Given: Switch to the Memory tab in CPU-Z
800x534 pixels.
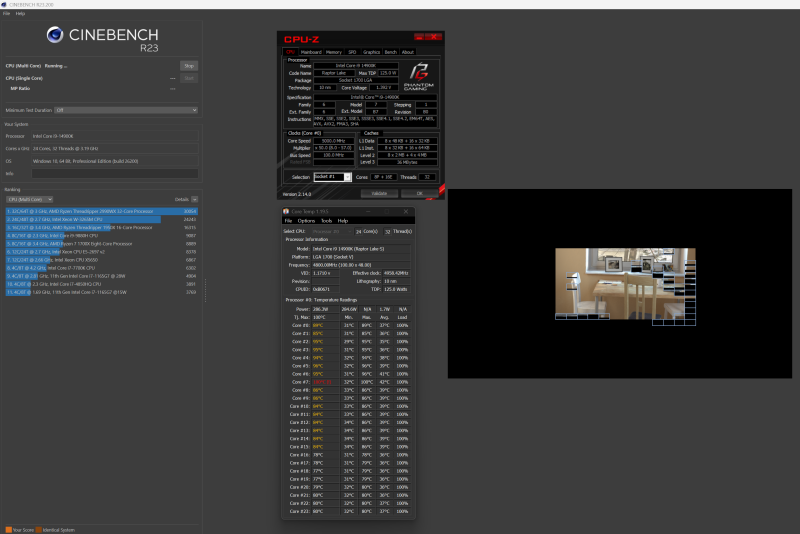Looking at the screenshot, I should [333, 51].
